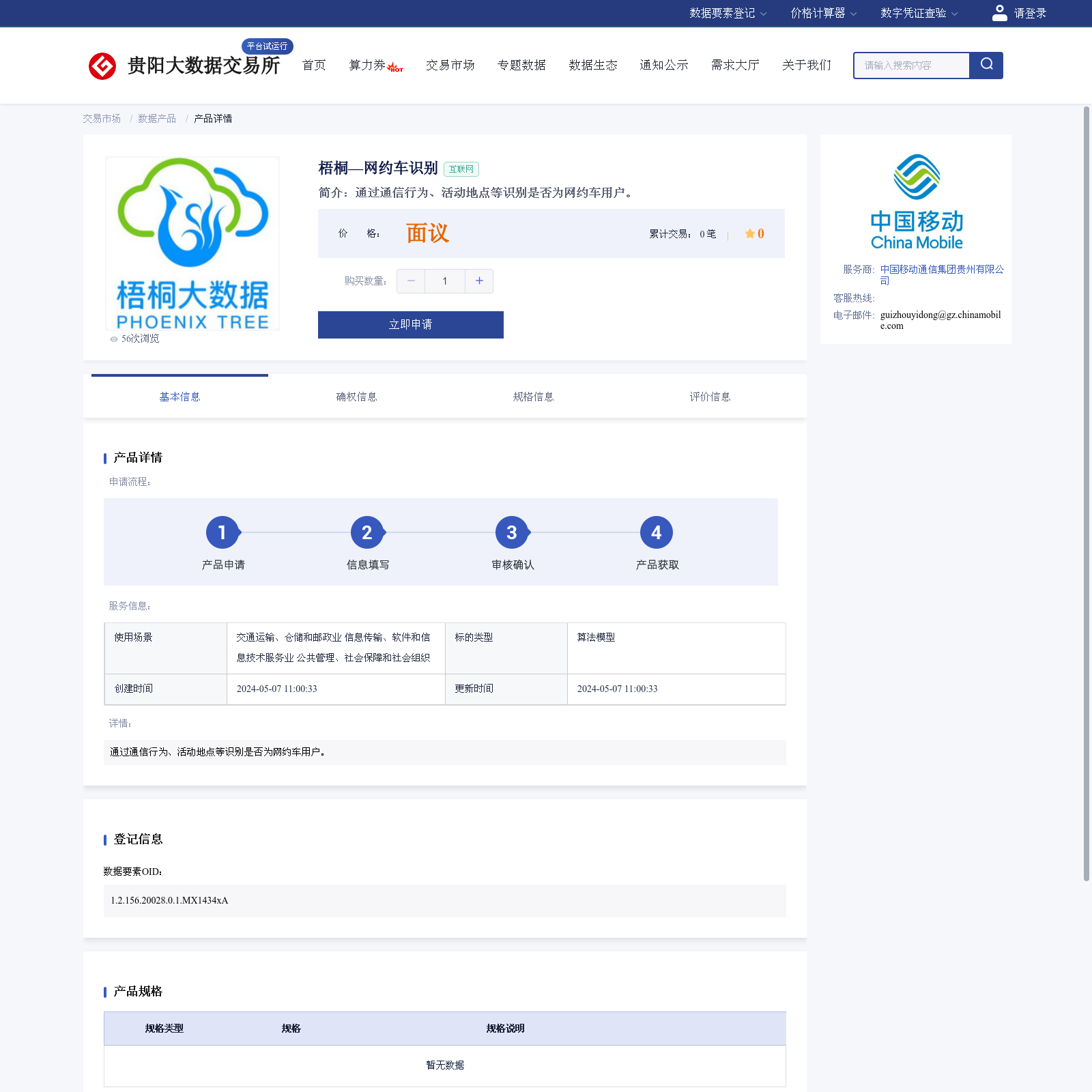Open the 算力券 menu item
Image resolution: width=1092 pixels, height=1092 pixels.
(x=367, y=65)
